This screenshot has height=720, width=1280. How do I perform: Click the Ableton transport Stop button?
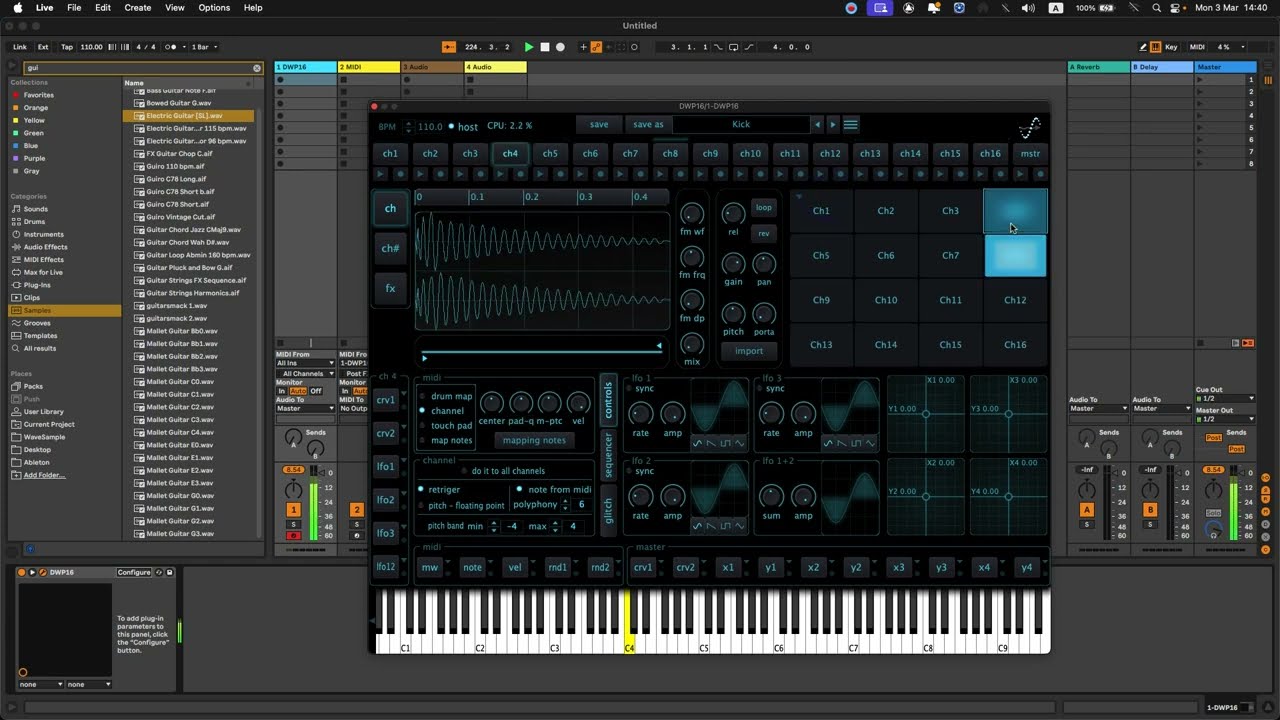[x=545, y=47]
